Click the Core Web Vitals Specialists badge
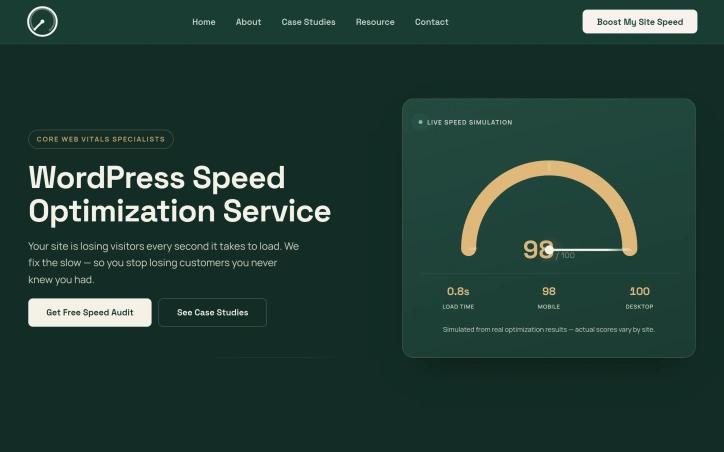Screen dimensions: 724x452 (101, 139)
